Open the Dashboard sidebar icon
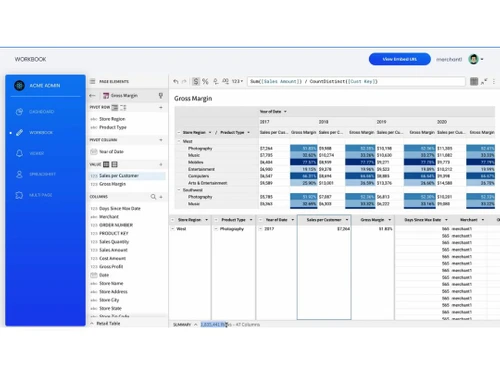500x375 pixels. [x=19, y=112]
